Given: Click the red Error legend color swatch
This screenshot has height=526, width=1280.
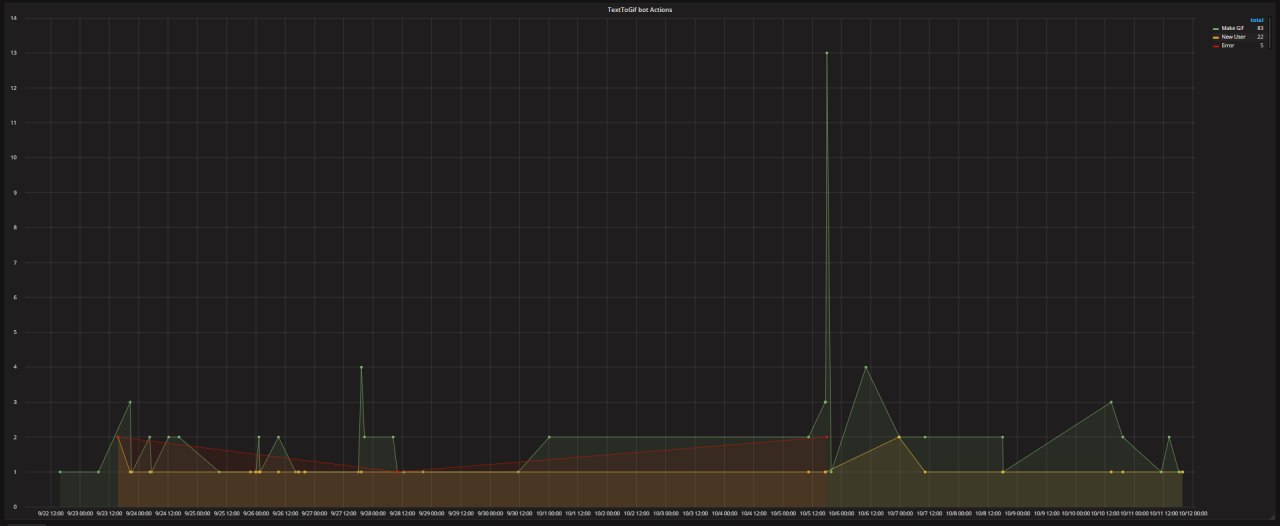Looking at the screenshot, I should [x=1216, y=45].
